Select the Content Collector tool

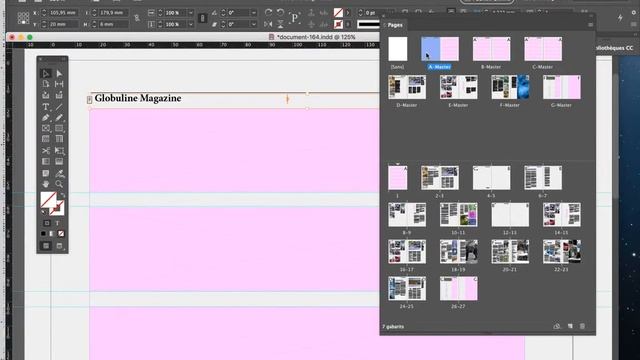click(x=46, y=96)
